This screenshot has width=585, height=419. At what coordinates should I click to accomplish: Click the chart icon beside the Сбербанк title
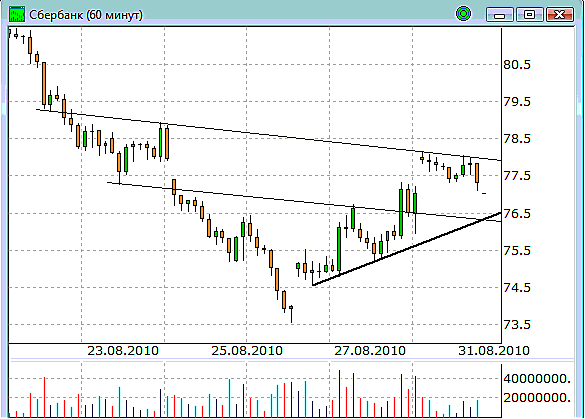[x=17, y=14]
